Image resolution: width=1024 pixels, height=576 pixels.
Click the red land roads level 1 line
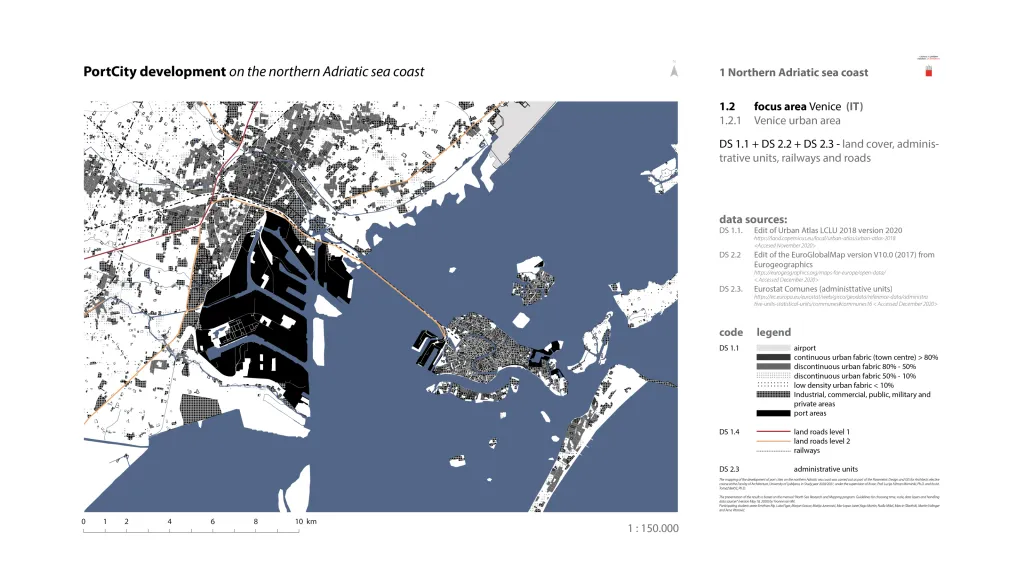pos(772,432)
